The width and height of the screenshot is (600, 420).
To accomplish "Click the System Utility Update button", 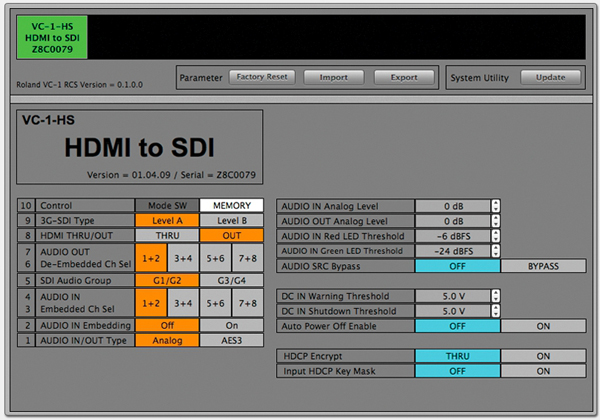I will point(551,77).
